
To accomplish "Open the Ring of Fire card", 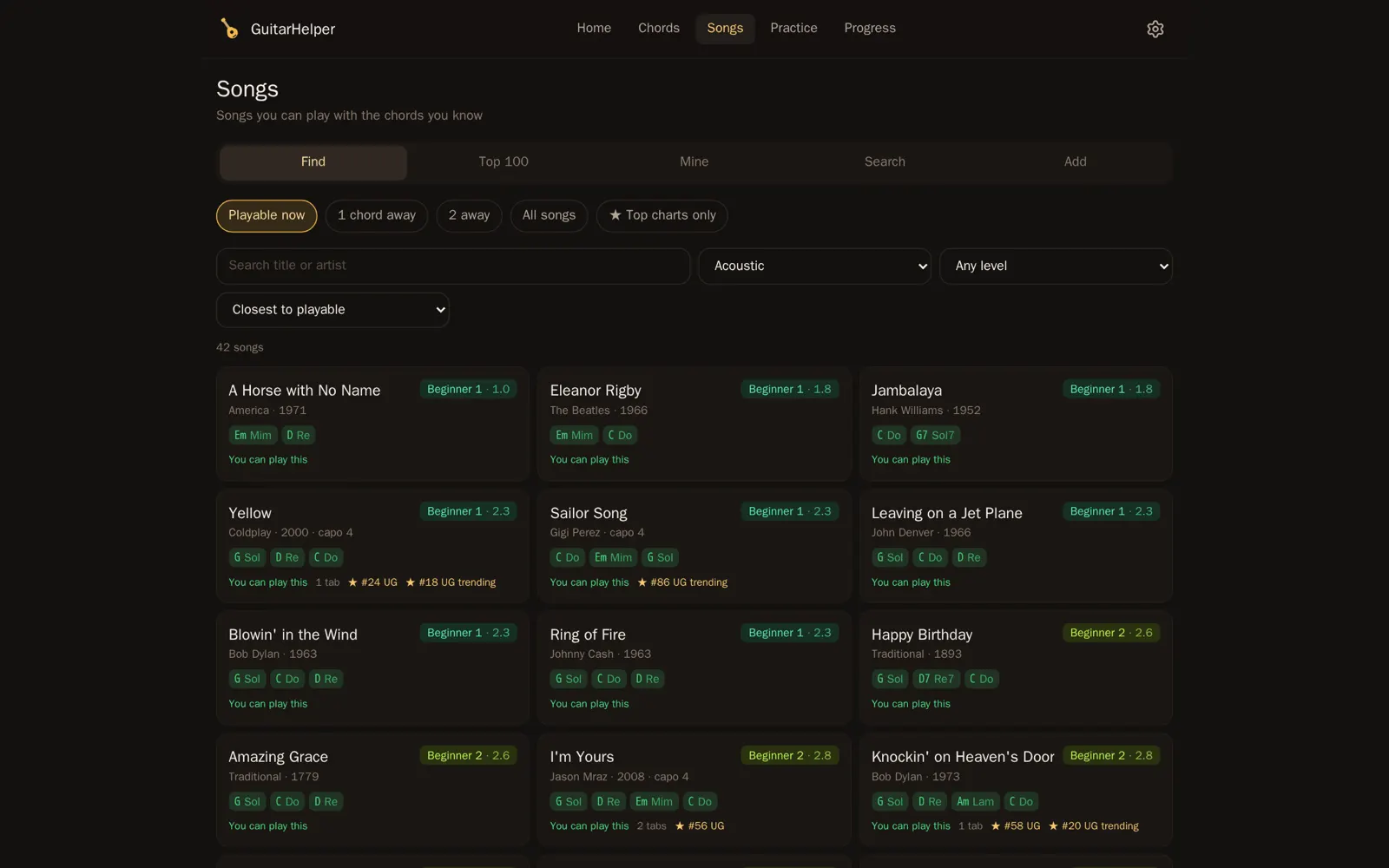I will [x=694, y=667].
